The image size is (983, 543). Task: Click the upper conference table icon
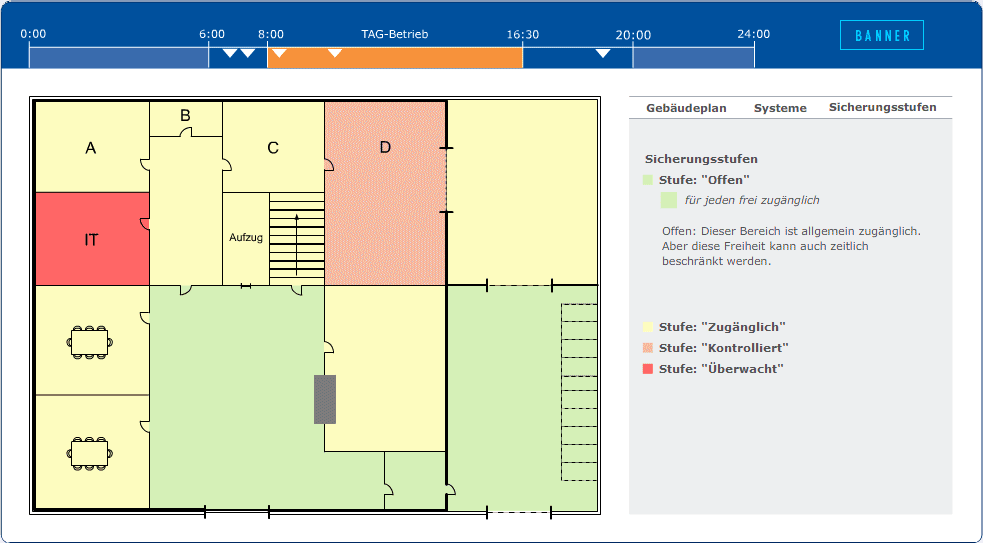pos(90,342)
